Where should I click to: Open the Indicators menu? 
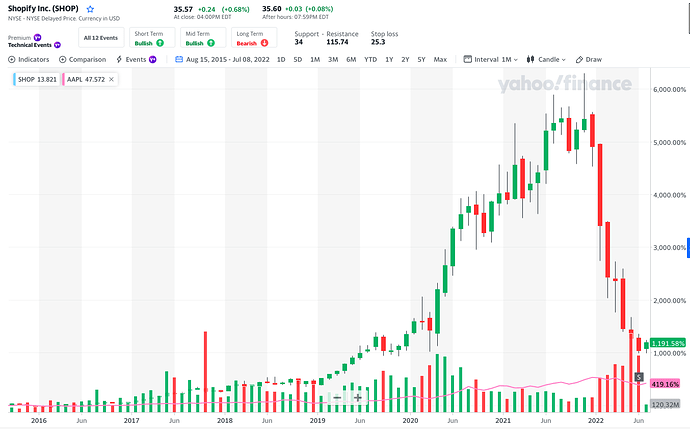[29, 59]
